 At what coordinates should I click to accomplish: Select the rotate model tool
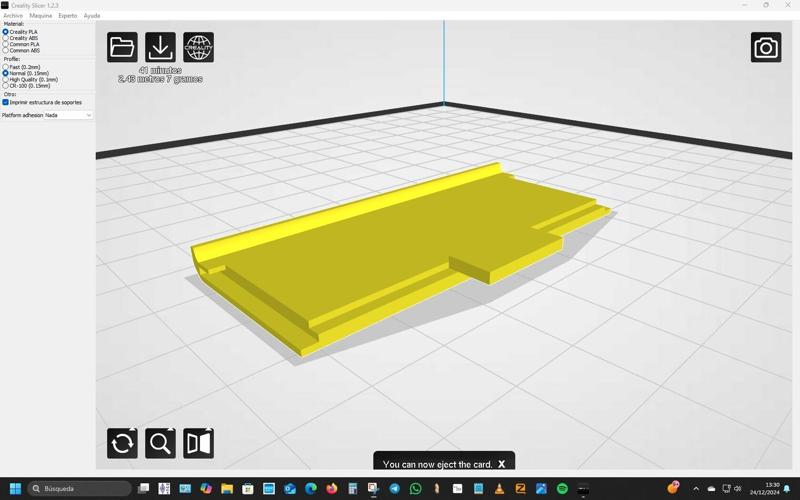click(122, 443)
